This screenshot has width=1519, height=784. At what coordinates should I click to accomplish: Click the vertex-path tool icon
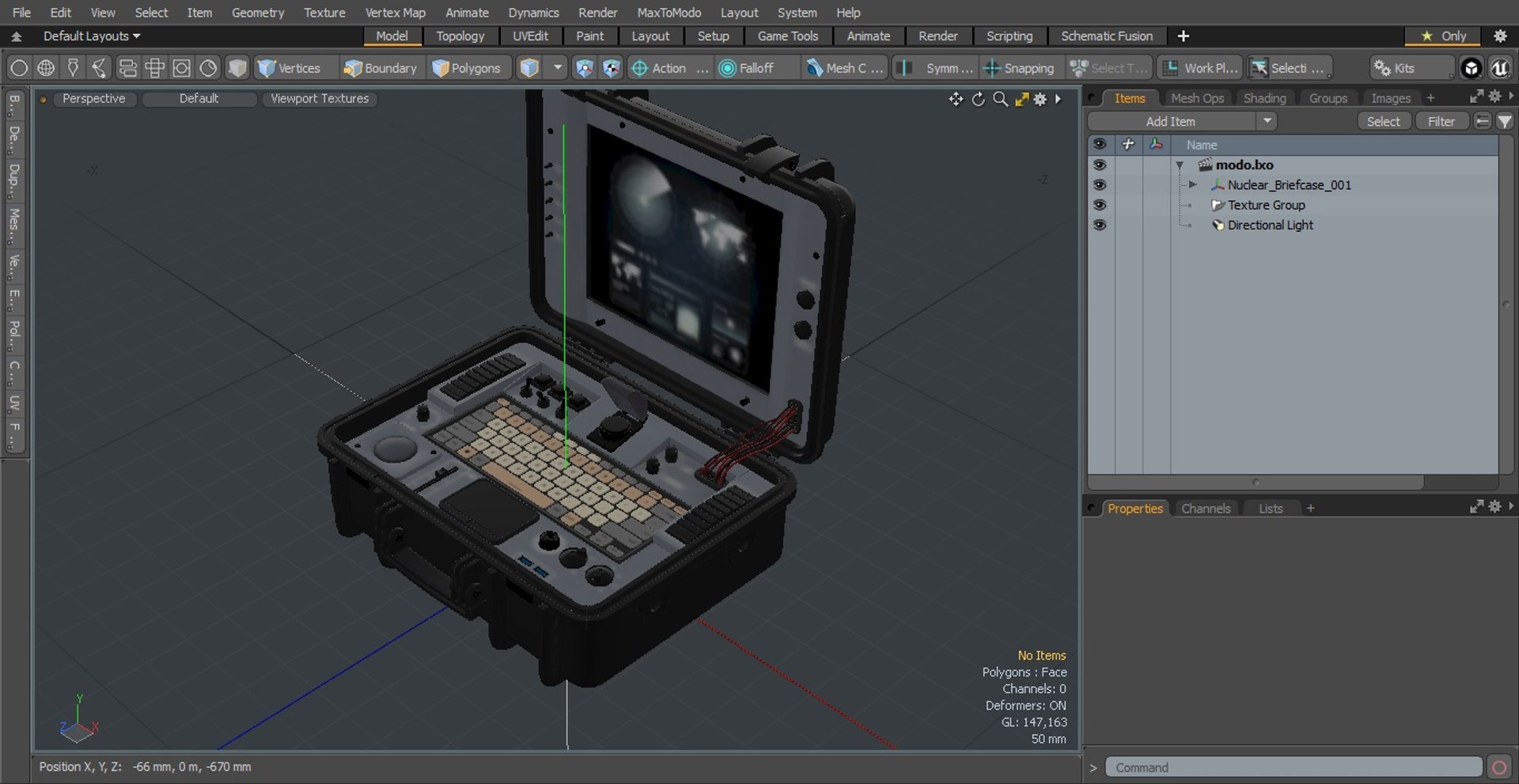100,68
